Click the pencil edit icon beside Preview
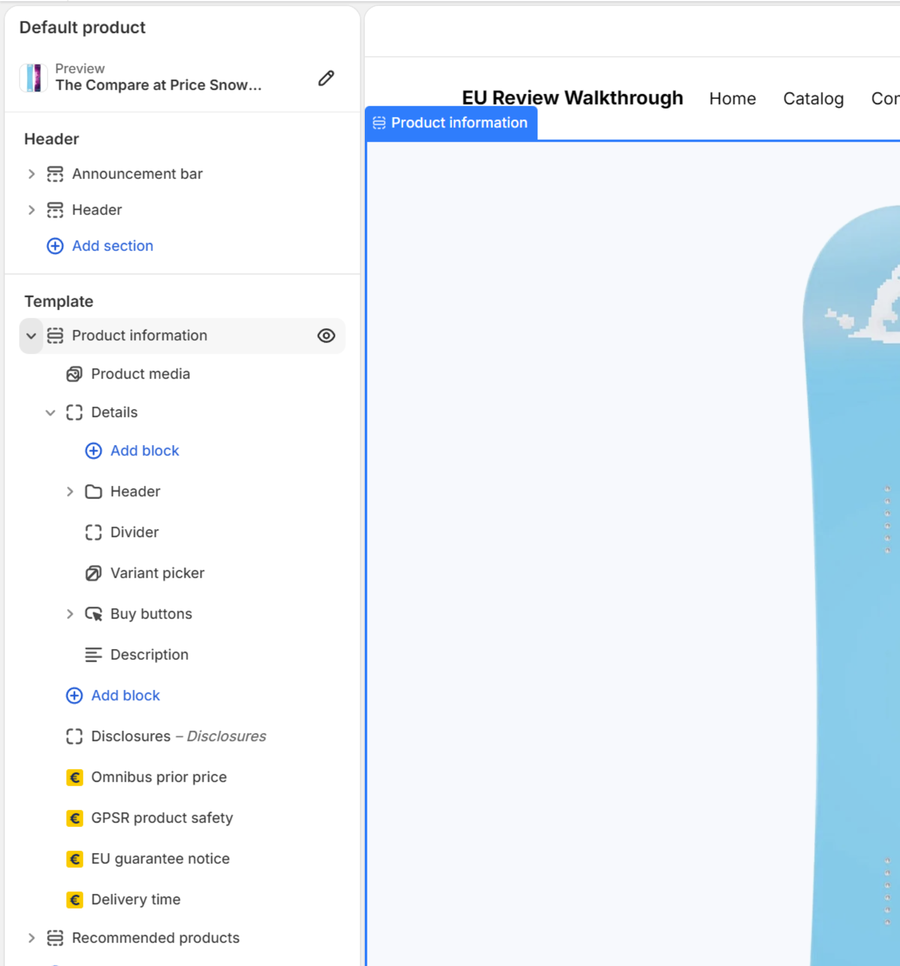Image resolution: width=900 pixels, height=966 pixels. [x=326, y=78]
